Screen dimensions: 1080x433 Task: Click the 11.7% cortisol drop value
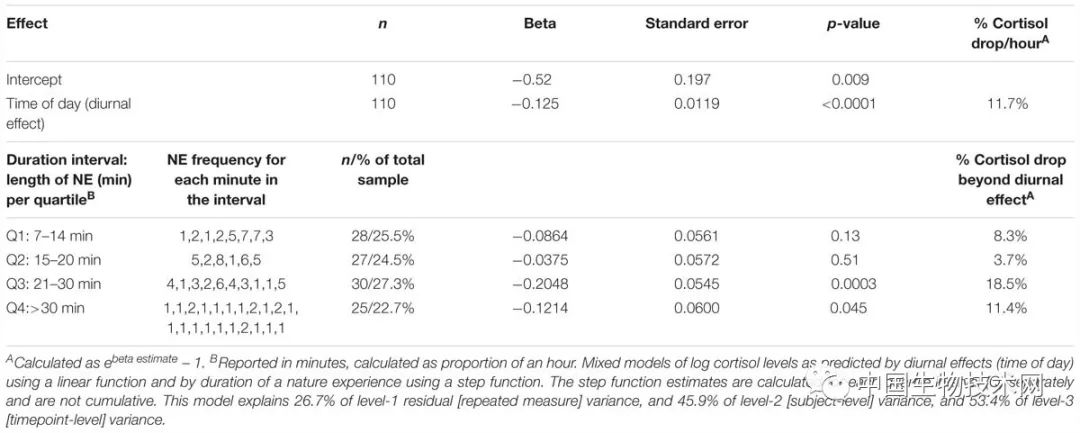(1007, 103)
